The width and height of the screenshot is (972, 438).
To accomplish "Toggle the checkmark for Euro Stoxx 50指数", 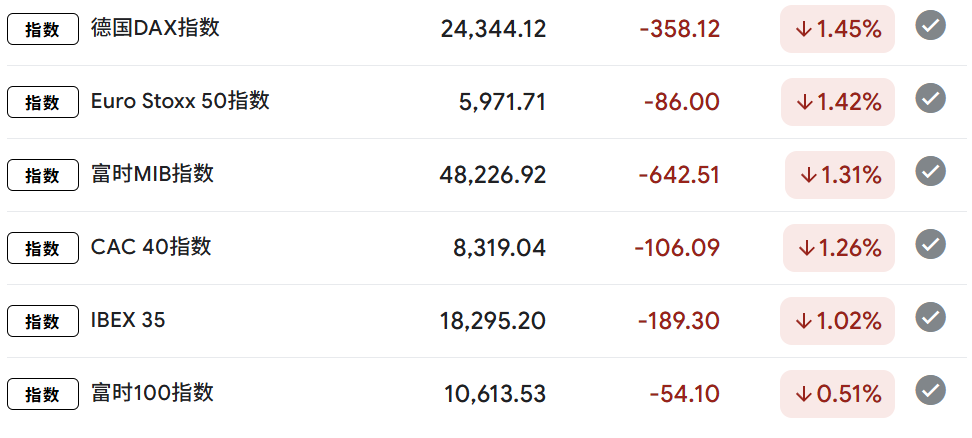I will tap(931, 99).
